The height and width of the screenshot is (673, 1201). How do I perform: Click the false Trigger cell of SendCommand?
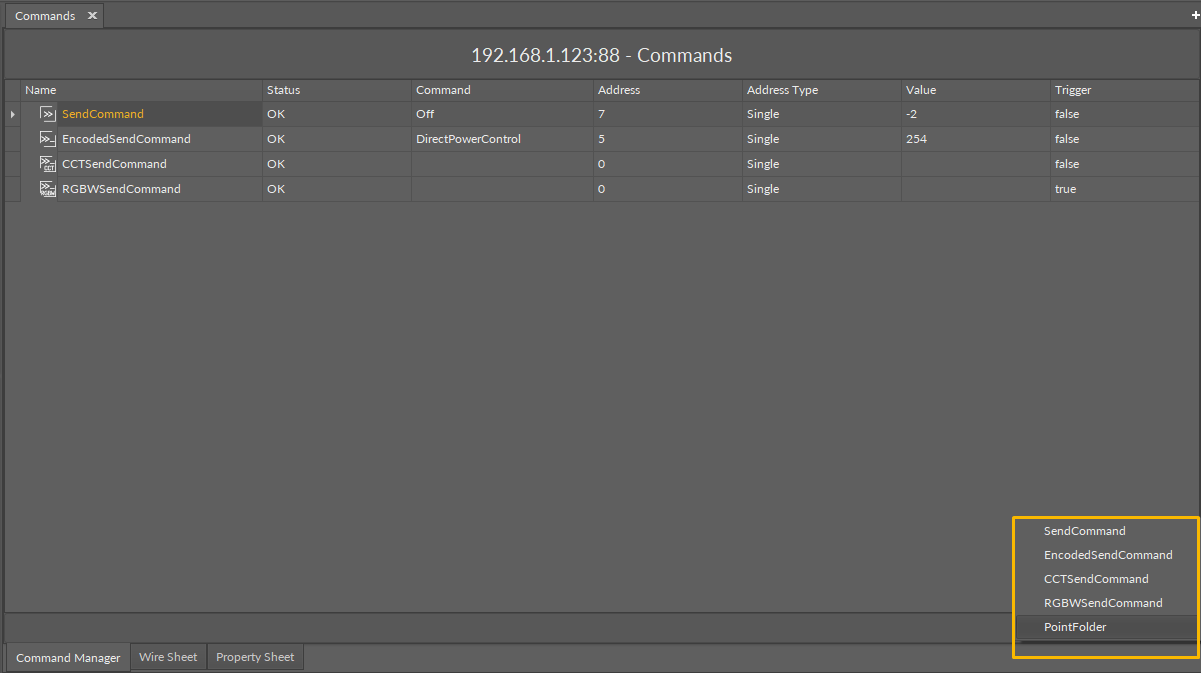tap(1124, 114)
